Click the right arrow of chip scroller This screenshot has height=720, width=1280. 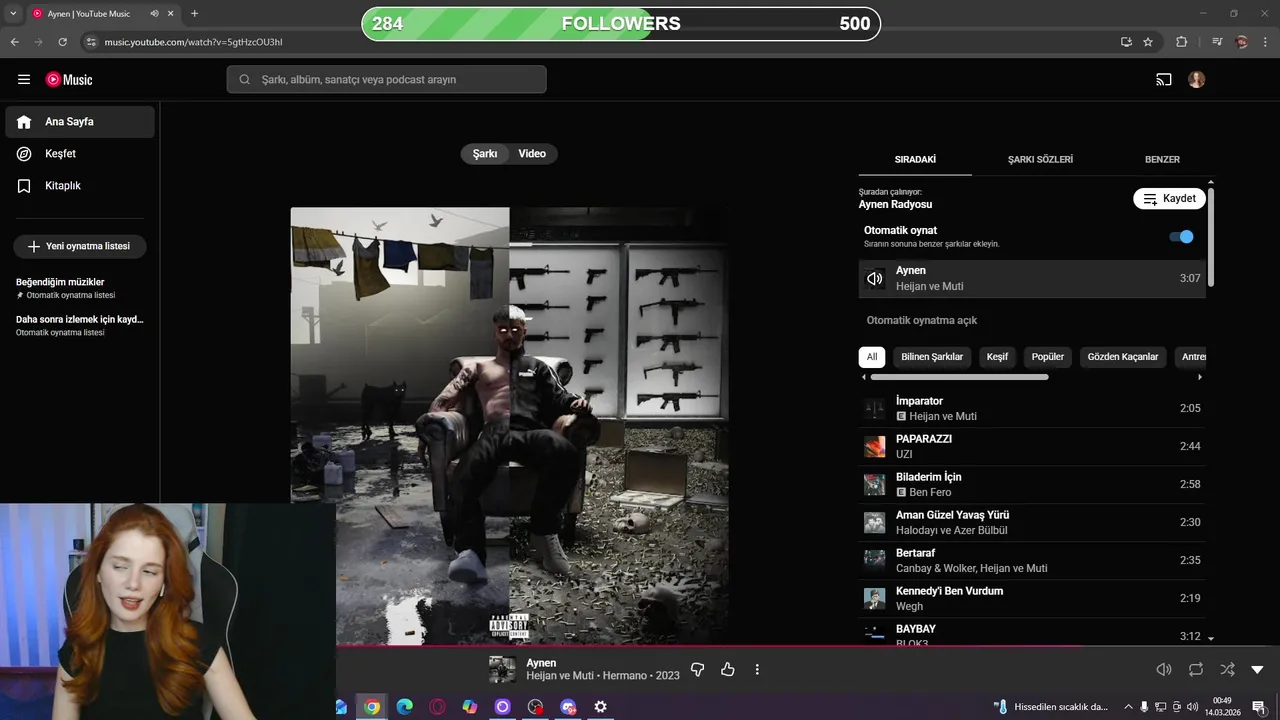pos(1200,378)
